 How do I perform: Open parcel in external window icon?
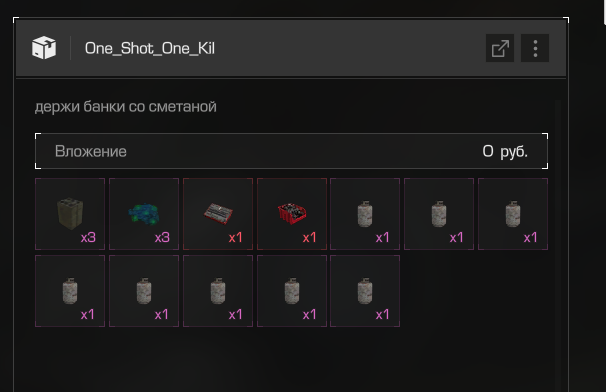[500, 48]
